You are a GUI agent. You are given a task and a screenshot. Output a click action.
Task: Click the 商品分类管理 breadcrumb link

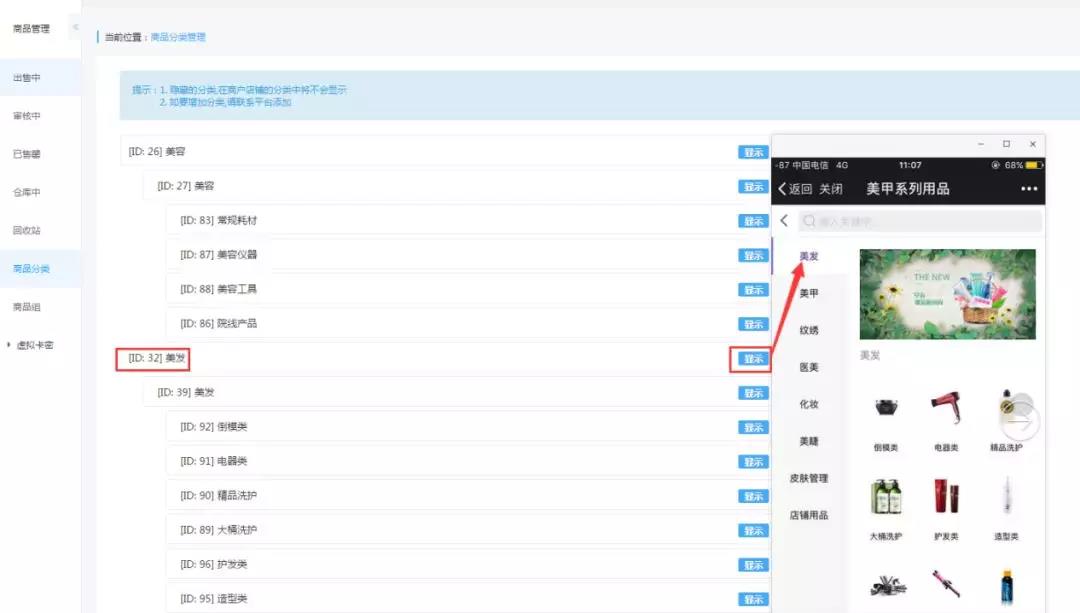[x=178, y=37]
